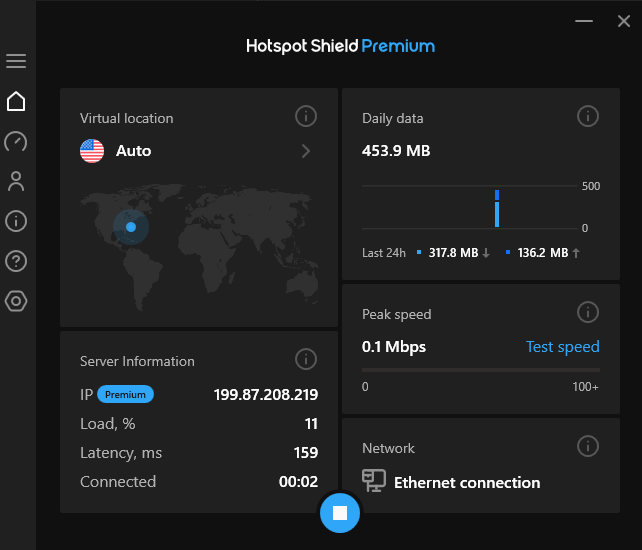Select the Auto virtual location label
The image size is (642, 550).
(133, 151)
